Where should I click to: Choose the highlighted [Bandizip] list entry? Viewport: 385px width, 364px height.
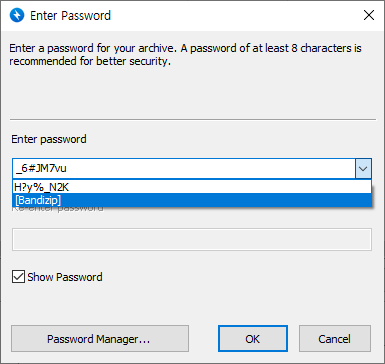[192, 200]
